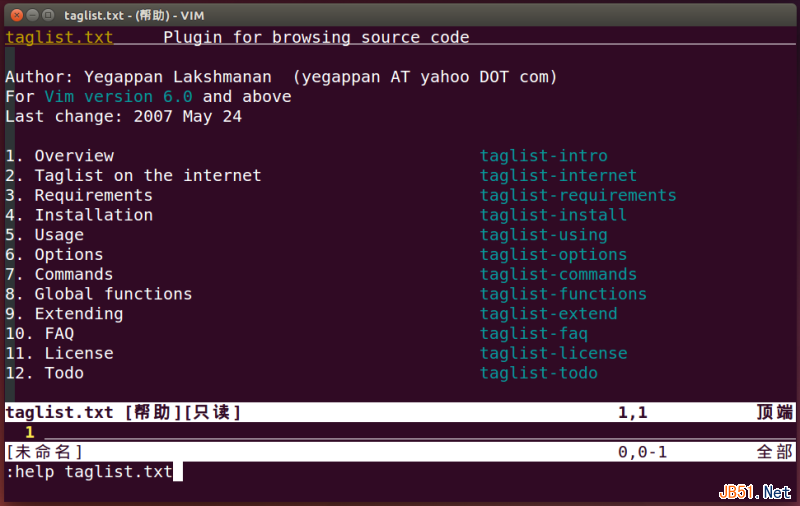This screenshot has width=800, height=506.
Task: Click the :help taglist.txt command line
Action: pos(90,472)
